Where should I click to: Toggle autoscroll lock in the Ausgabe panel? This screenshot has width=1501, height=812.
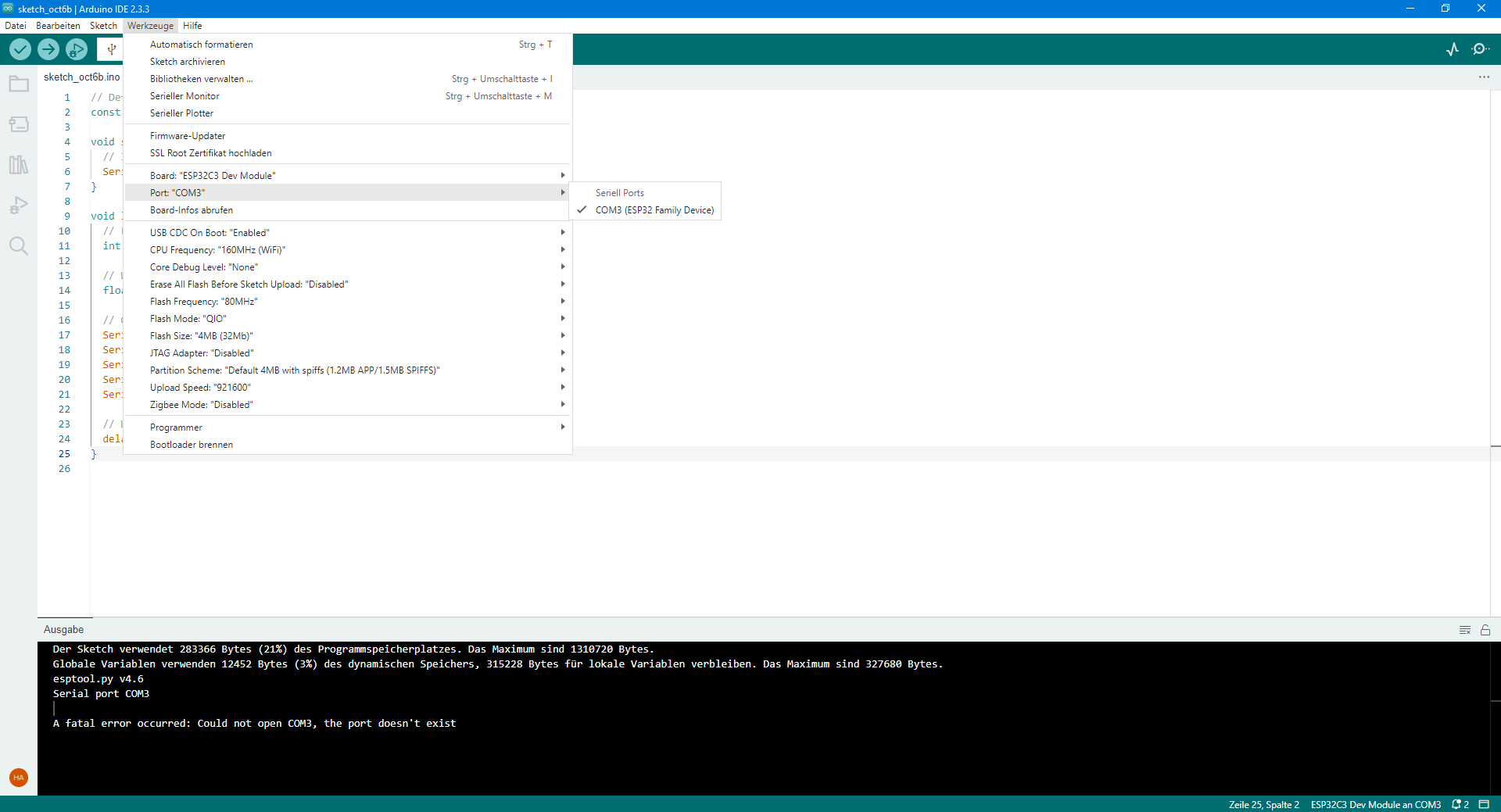point(1486,630)
